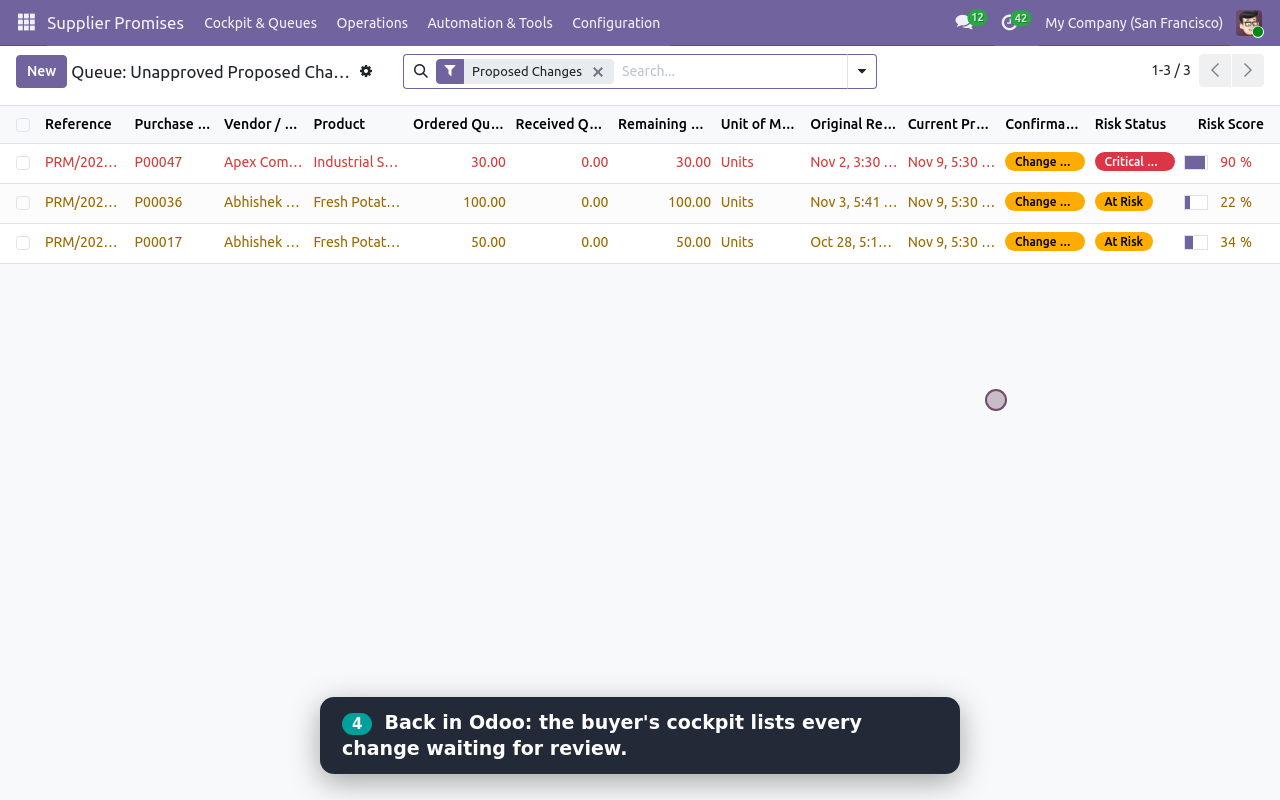Open the user avatar menu
Image resolution: width=1280 pixels, height=800 pixels.
click(1249, 23)
